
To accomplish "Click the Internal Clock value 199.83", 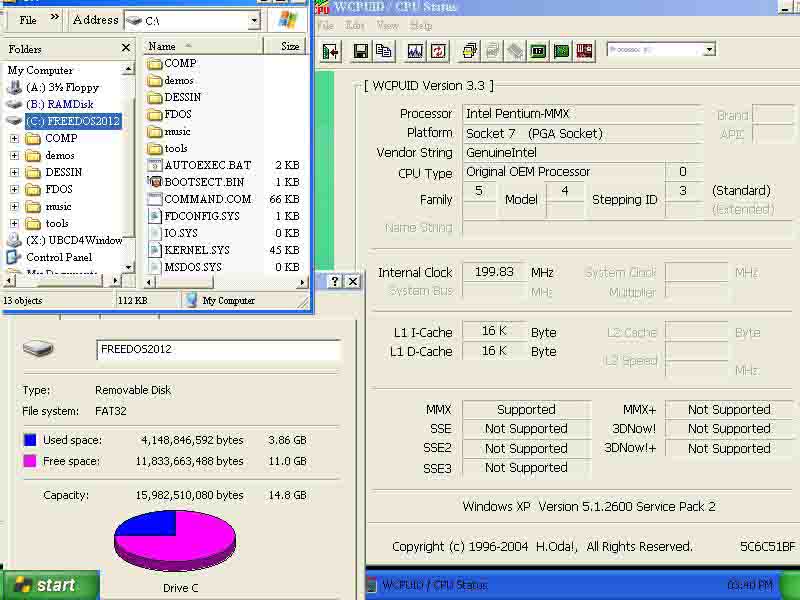I will [494, 272].
